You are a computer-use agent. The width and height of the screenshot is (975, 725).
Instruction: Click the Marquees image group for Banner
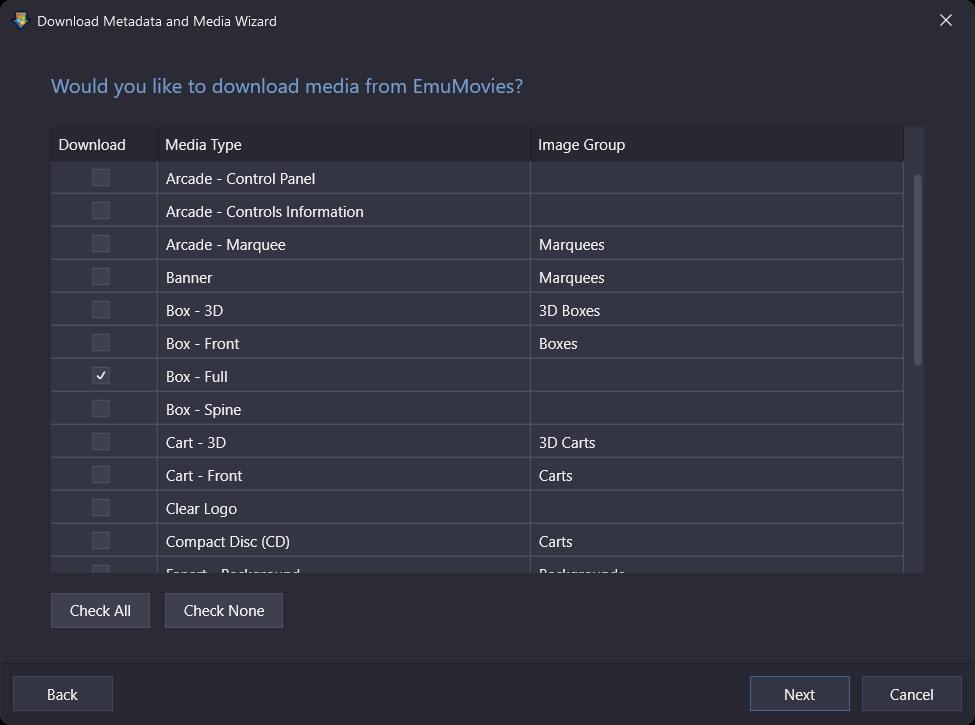717,277
